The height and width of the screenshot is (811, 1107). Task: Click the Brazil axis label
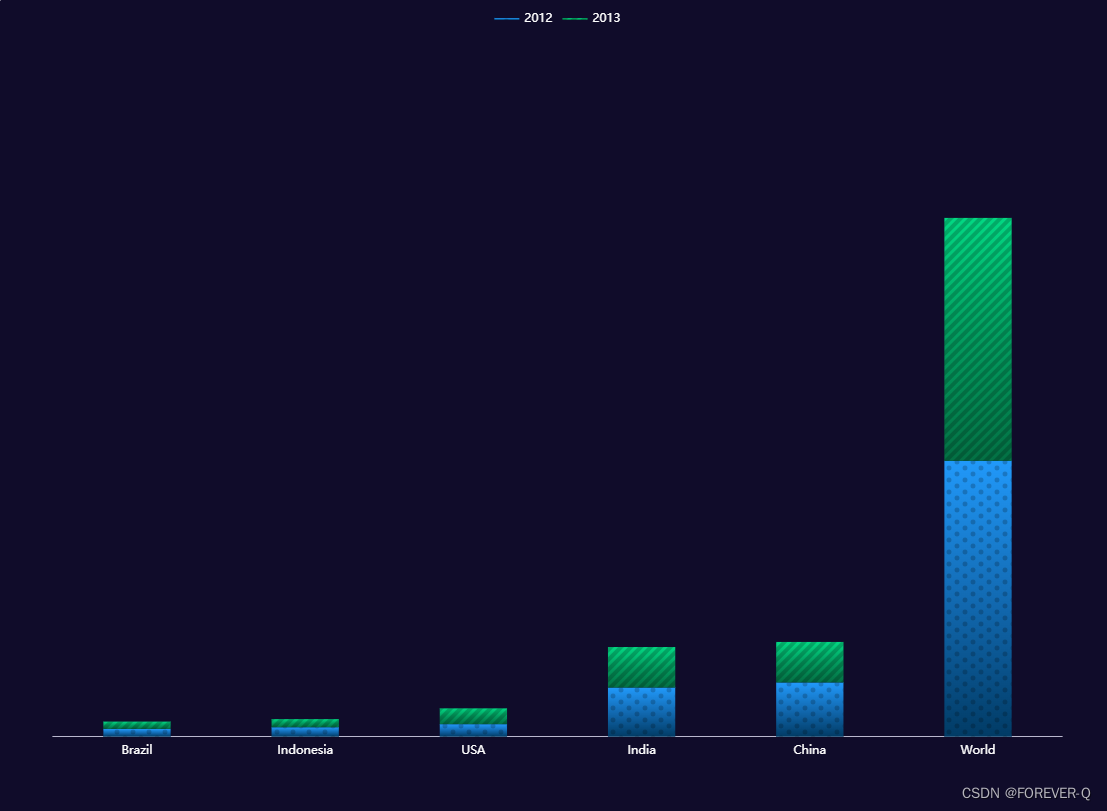[136, 749]
